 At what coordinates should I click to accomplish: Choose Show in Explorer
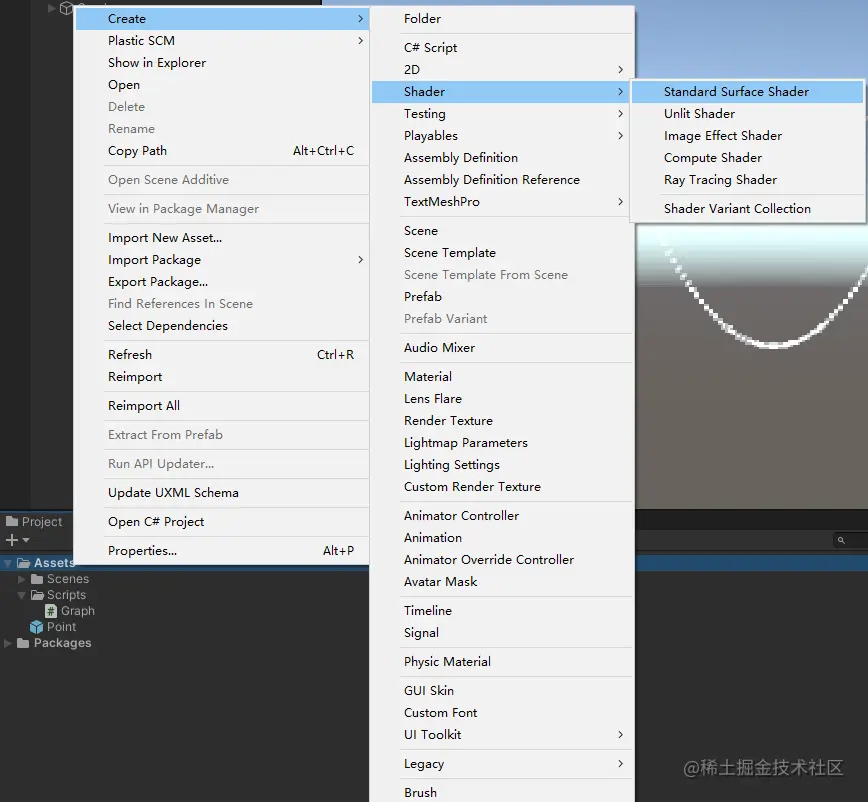point(222,63)
